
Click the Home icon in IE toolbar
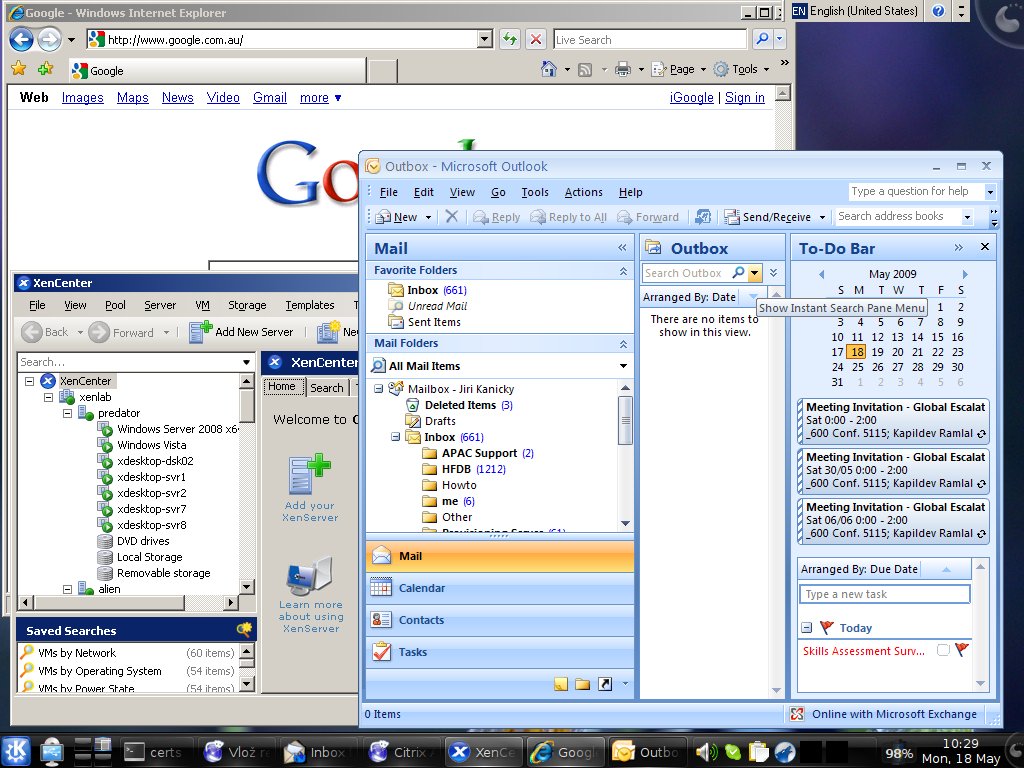549,69
